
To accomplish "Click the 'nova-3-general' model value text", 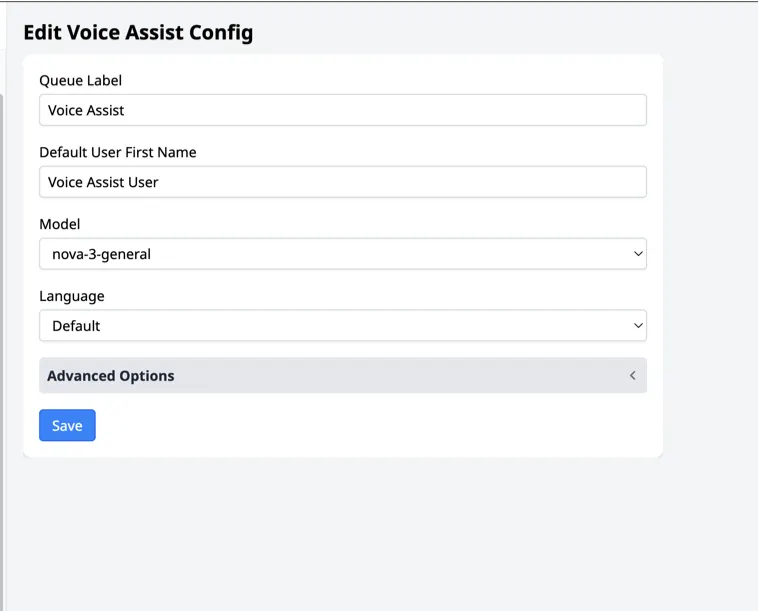I will tap(101, 254).
